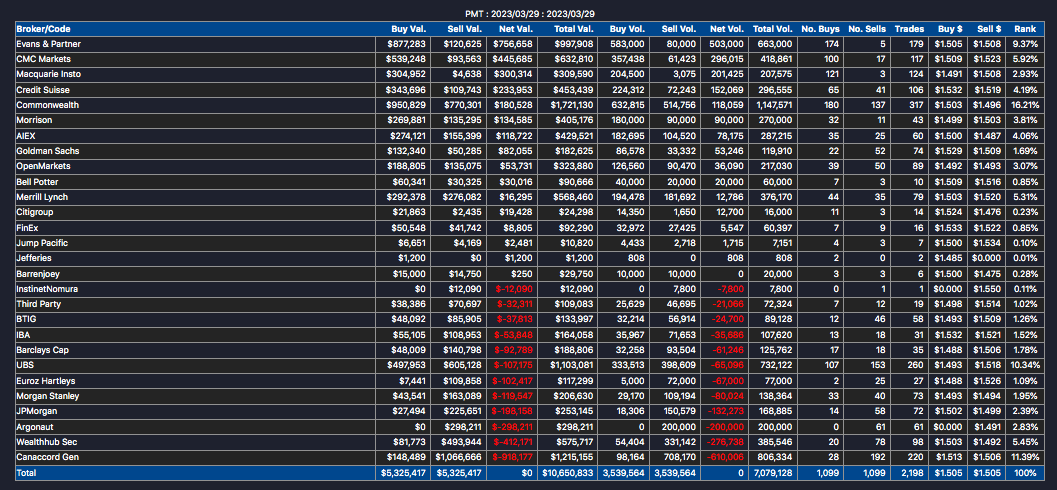Select the Wealthhub Sec broker name
The height and width of the screenshot is (490, 1057).
pyautogui.click(x=47, y=442)
